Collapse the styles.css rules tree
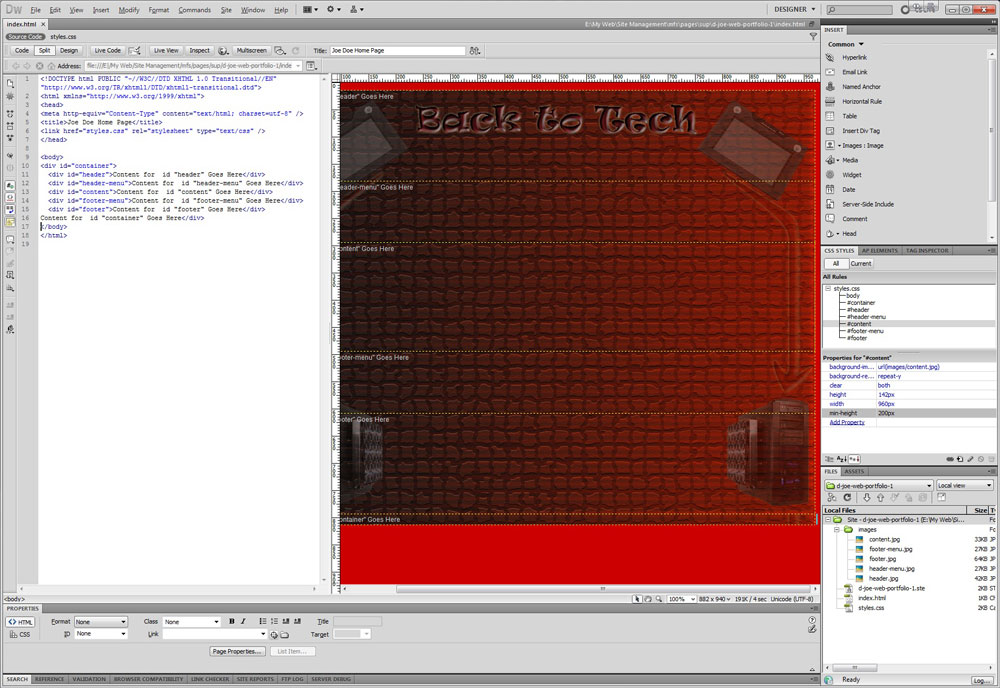The image size is (1000, 688). [x=828, y=288]
